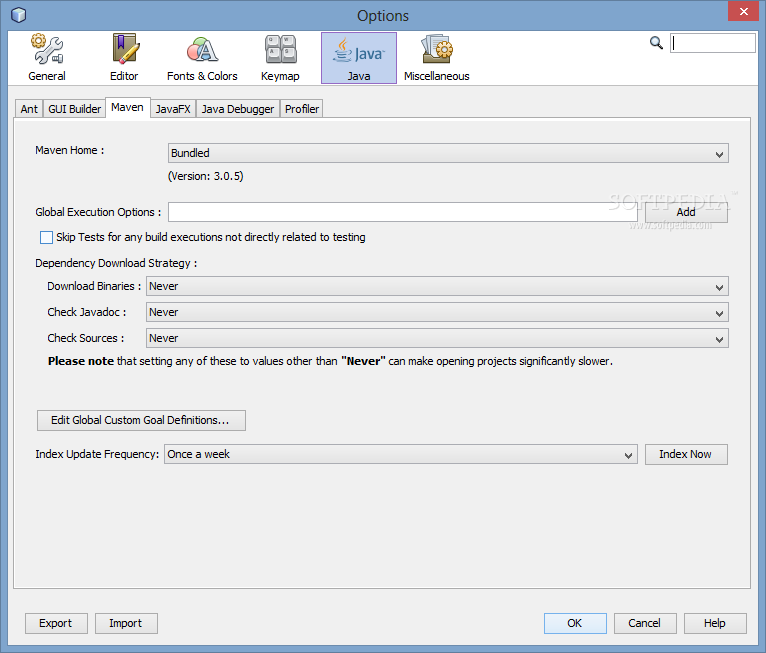Click Edit Global Custom Goal Definitions
The height and width of the screenshot is (653, 766).
click(x=141, y=420)
